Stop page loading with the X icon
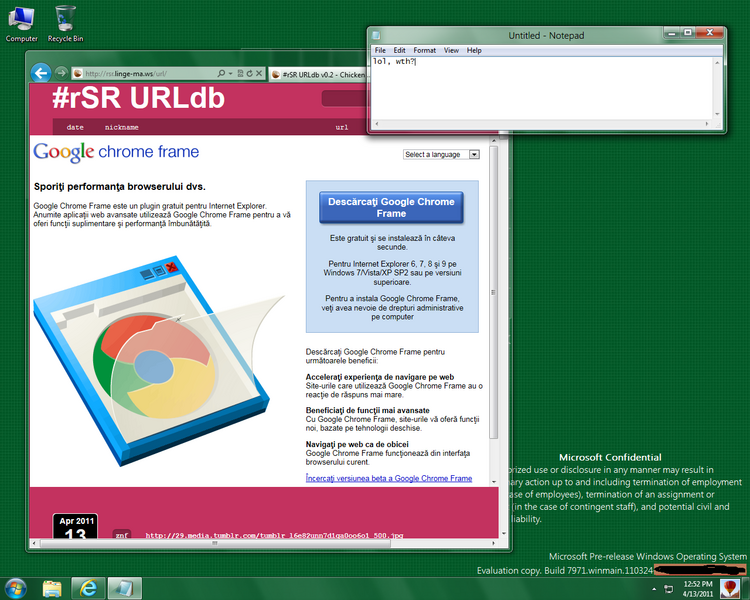750x600 pixels. [259, 73]
